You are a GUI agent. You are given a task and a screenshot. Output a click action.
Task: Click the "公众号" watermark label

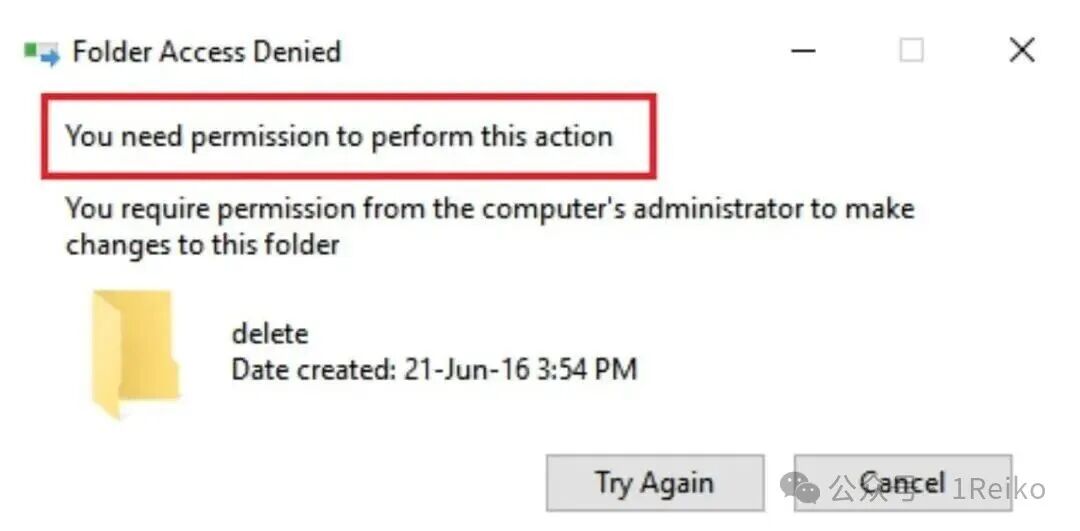click(x=871, y=488)
